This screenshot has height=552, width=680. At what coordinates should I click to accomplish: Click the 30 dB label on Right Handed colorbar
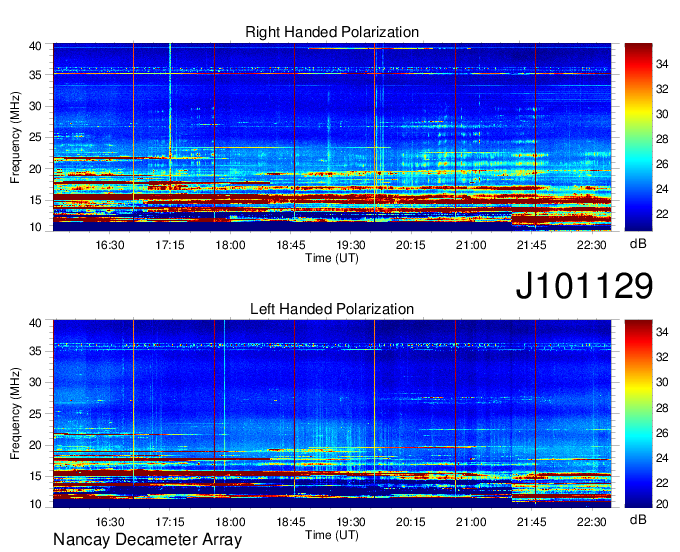(662, 114)
